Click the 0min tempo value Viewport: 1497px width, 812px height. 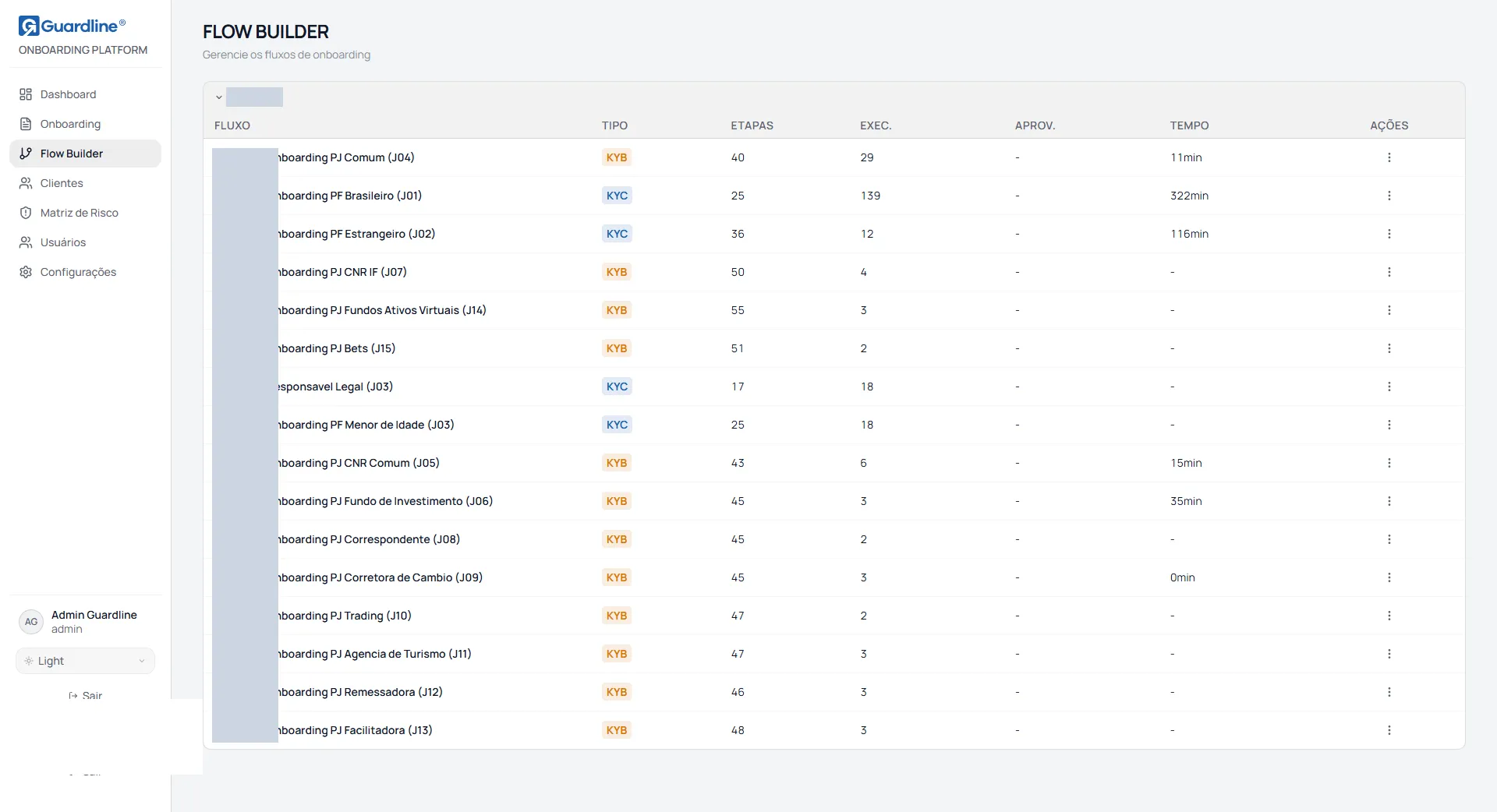1182,577
